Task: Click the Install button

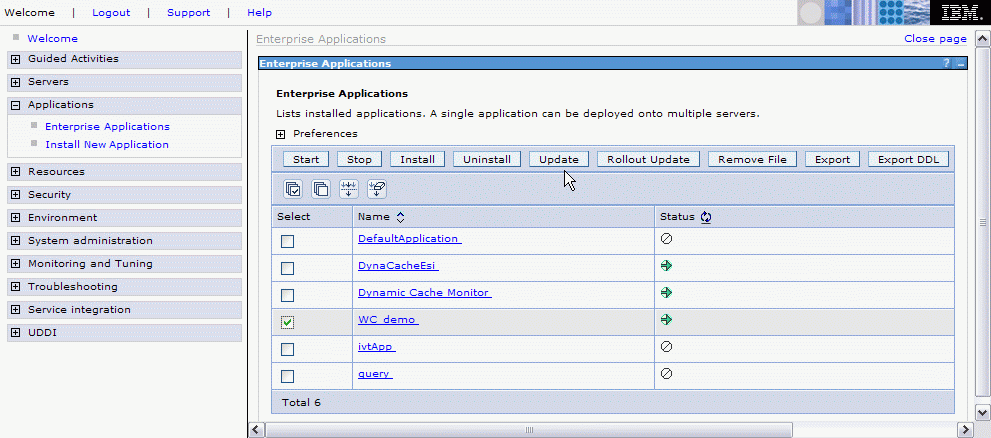Action: pyautogui.click(x=417, y=159)
